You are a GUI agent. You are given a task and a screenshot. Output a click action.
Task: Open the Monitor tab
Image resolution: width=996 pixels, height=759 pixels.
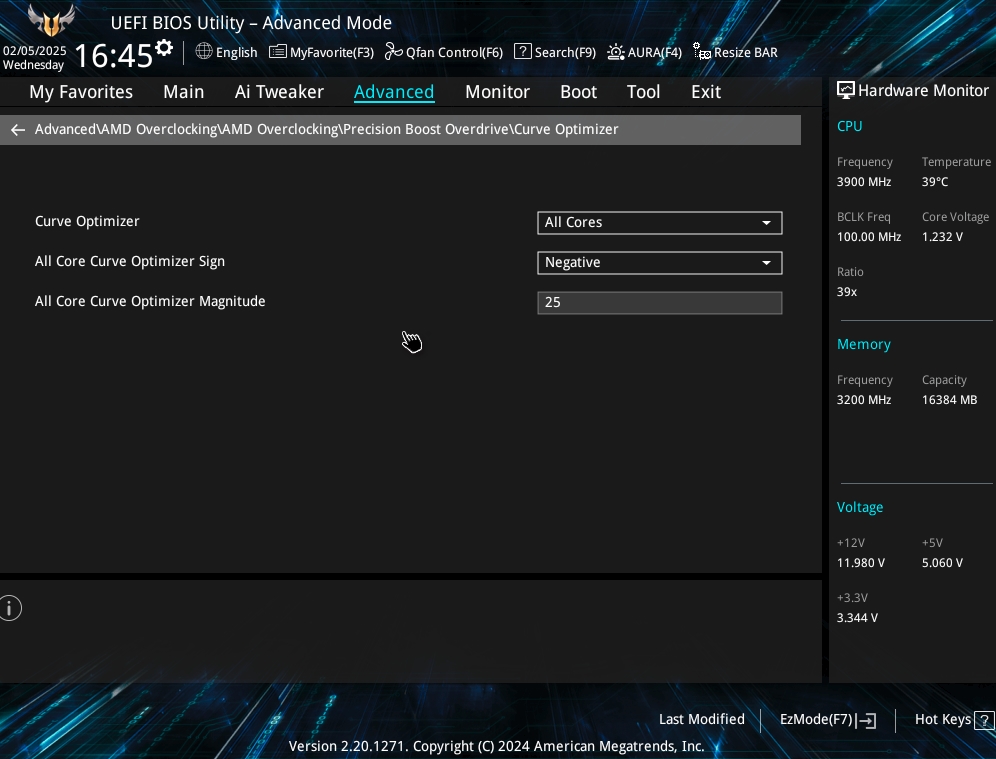[x=497, y=92]
